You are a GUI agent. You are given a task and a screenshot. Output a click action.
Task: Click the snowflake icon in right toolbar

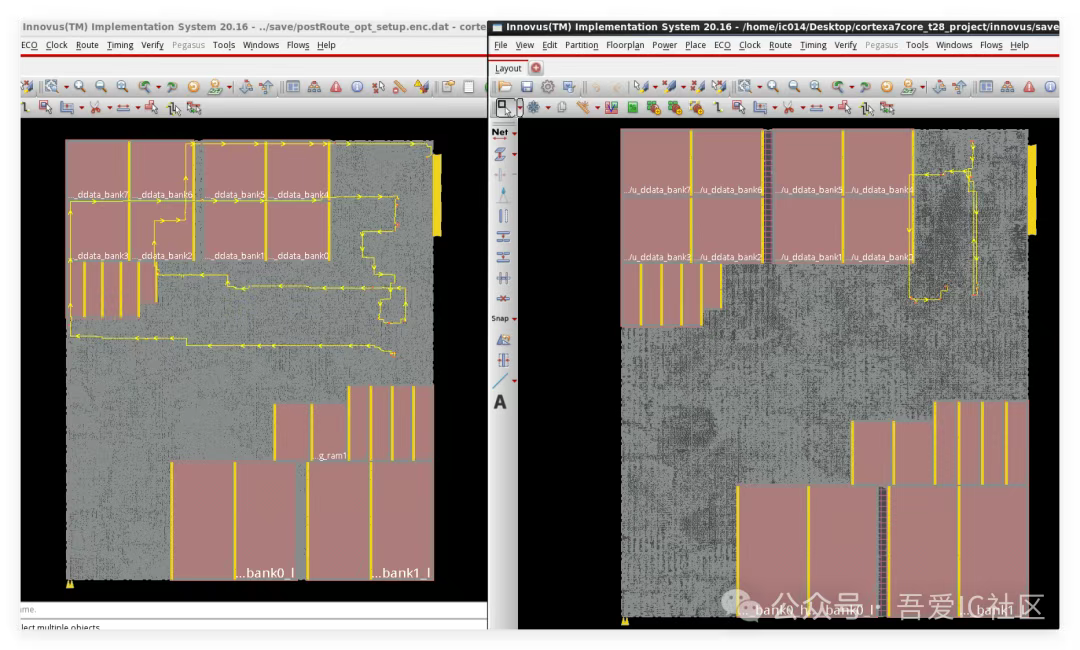tap(533, 107)
